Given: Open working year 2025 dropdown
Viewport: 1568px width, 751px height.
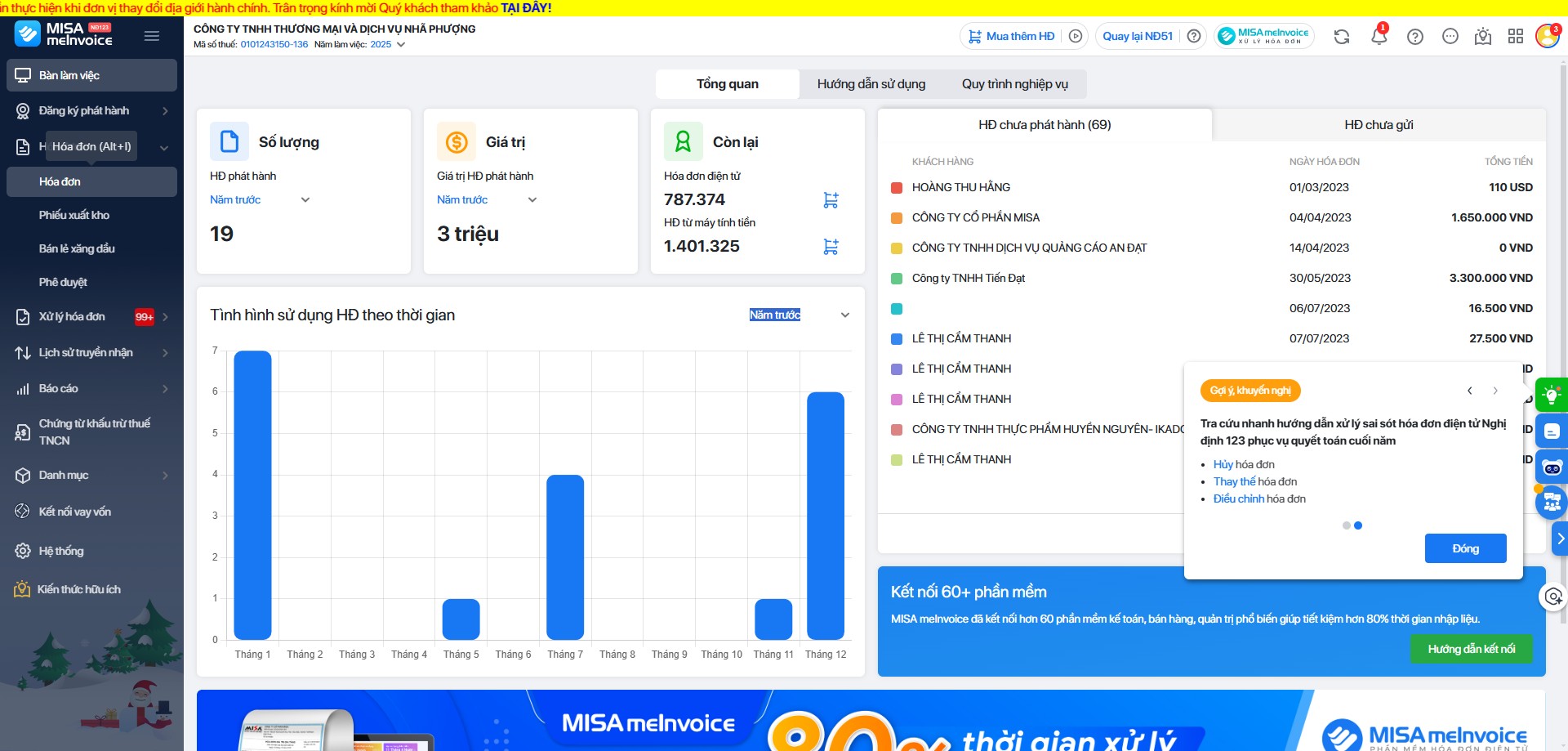Looking at the screenshot, I should [x=388, y=44].
